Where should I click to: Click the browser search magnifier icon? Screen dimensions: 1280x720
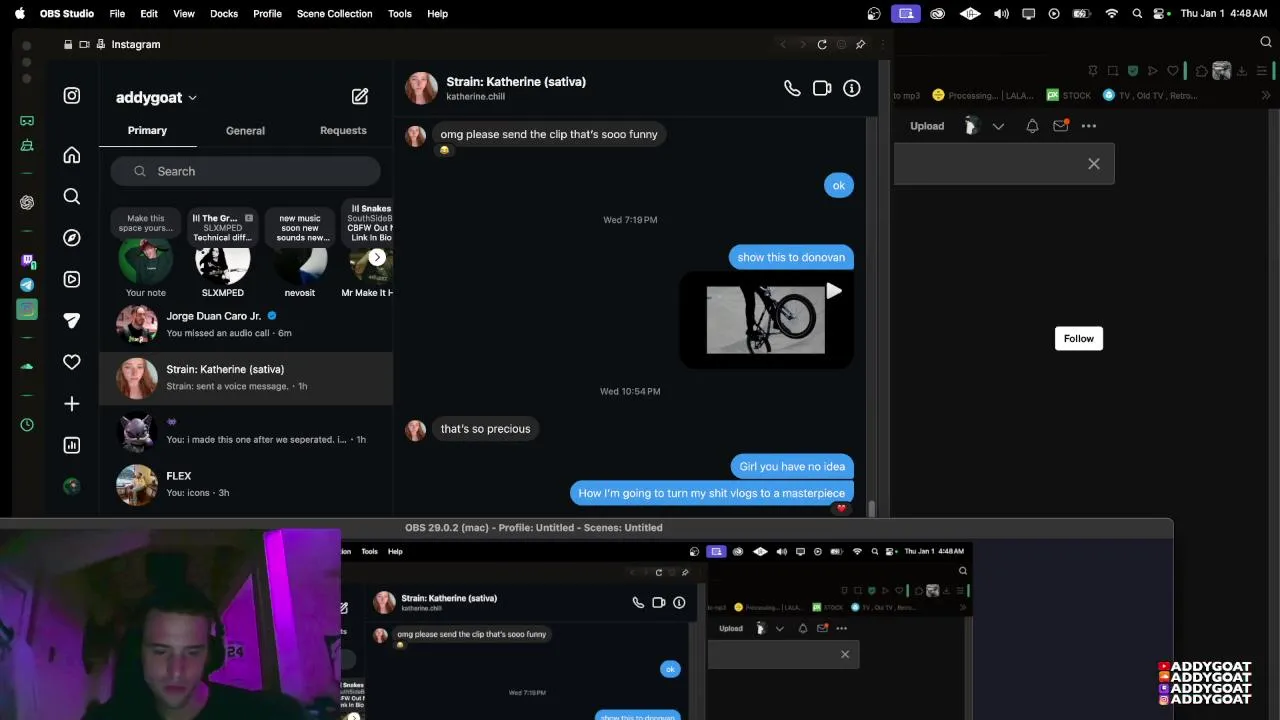[1265, 42]
